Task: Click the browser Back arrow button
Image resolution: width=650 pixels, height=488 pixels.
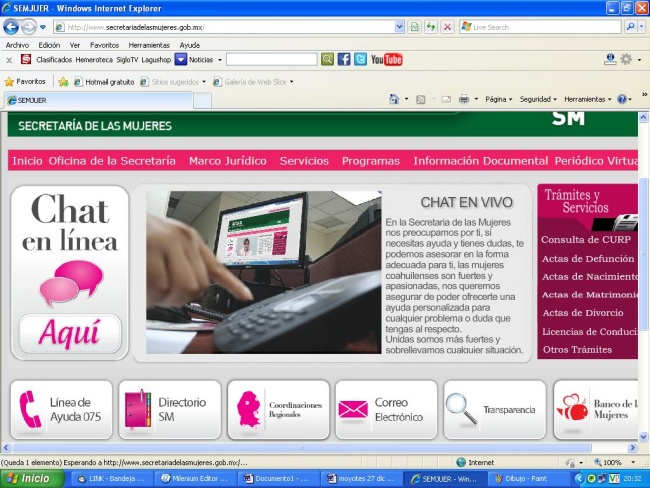Action: (11, 28)
